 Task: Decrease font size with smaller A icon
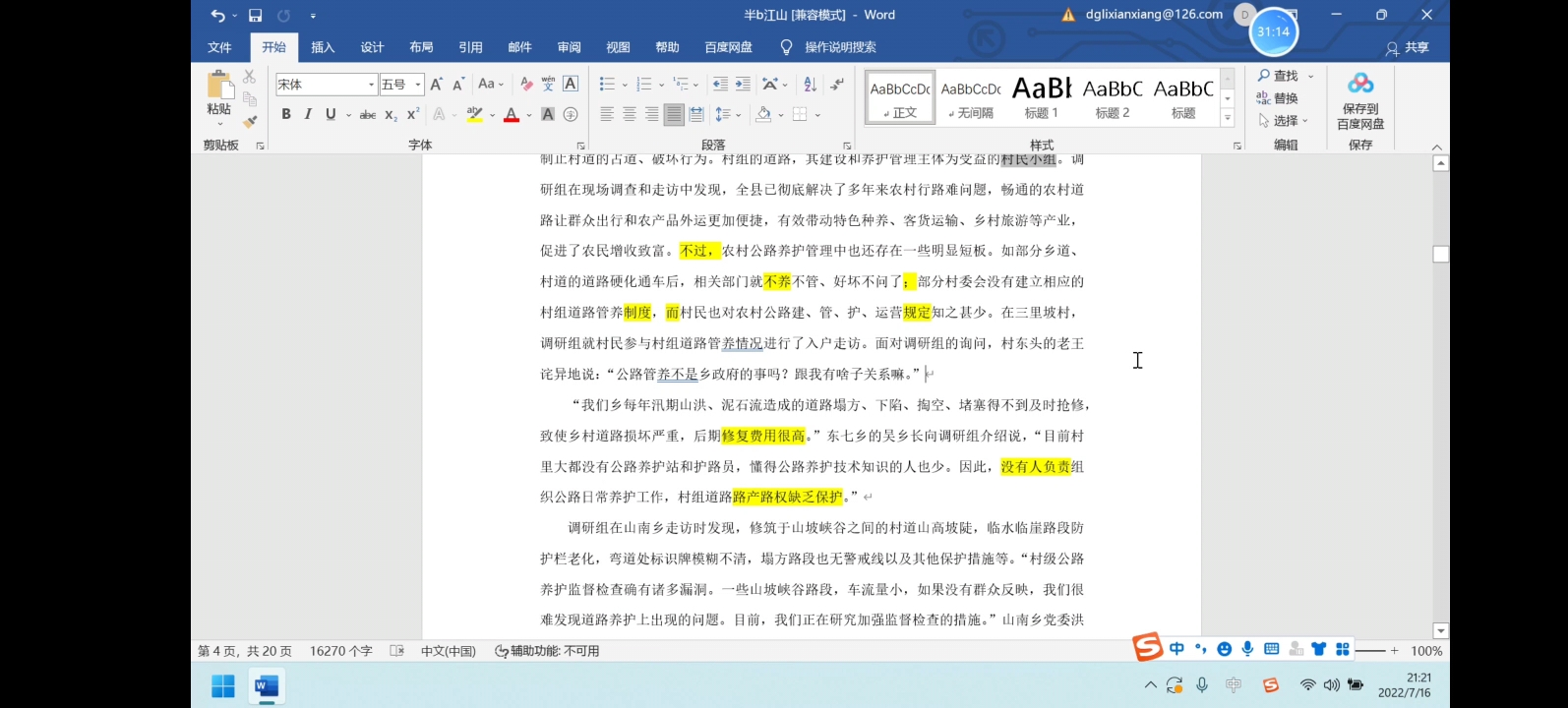[458, 85]
